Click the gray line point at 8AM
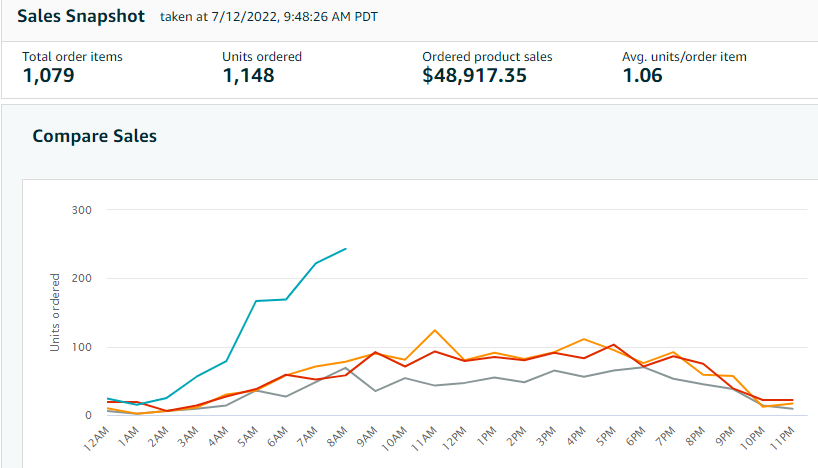Image resolution: width=818 pixels, height=468 pixels. pyautogui.click(x=346, y=368)
